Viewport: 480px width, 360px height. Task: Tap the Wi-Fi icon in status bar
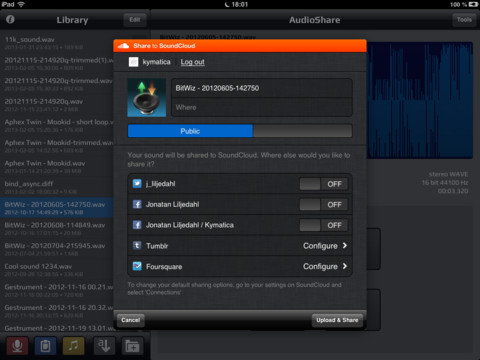click(21, 4)
